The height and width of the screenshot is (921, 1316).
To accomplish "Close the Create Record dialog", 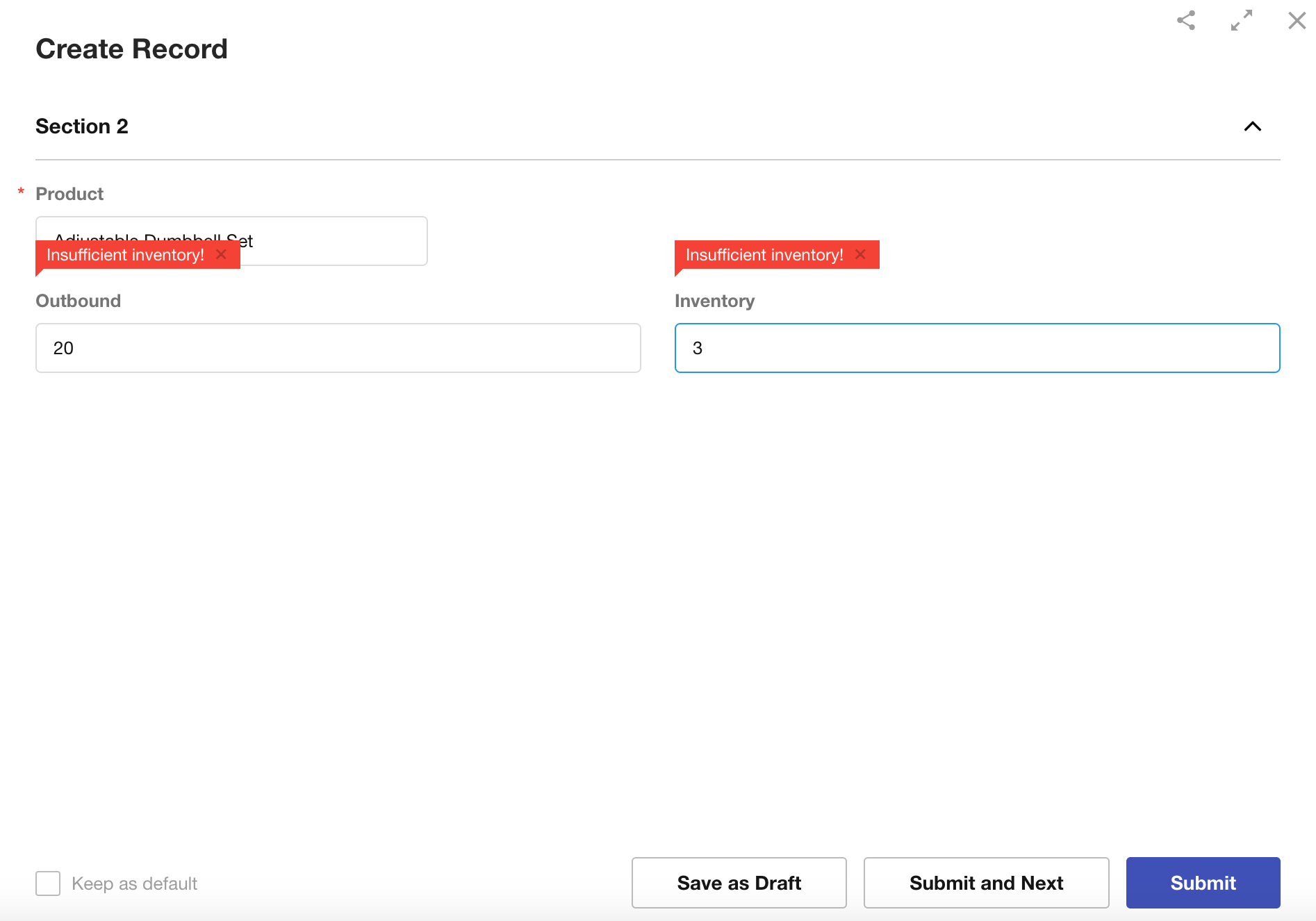I will (x=1297, y=20).
